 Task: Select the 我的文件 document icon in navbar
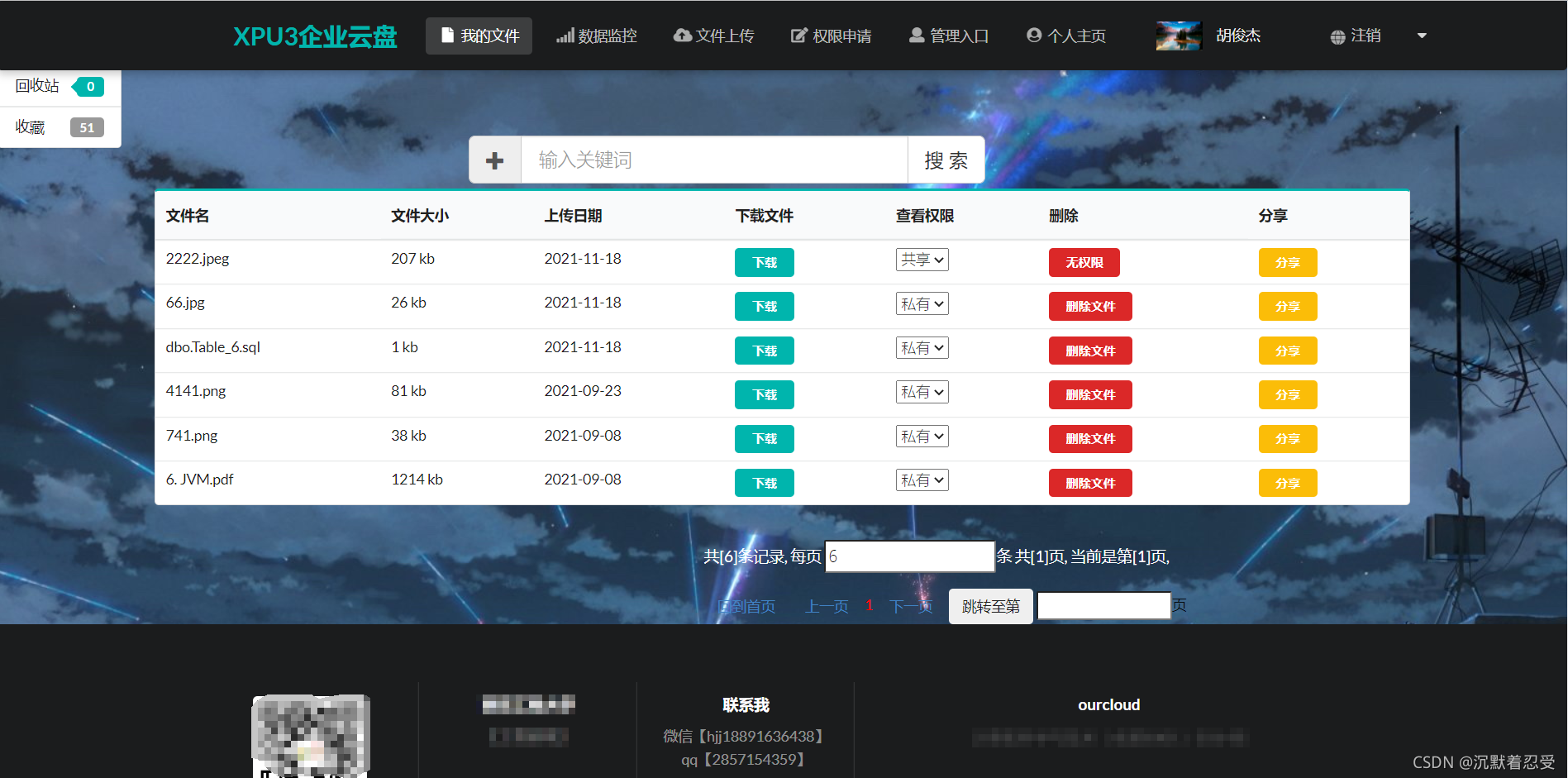pyautogui.click(x=446, y=36)
